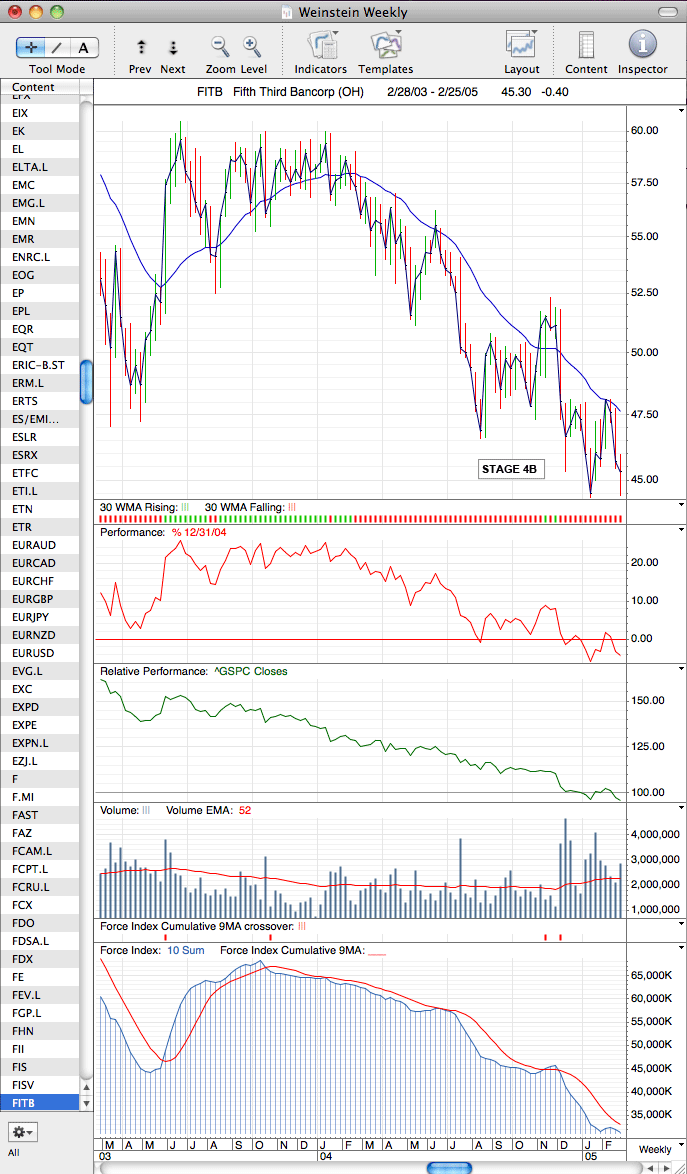The image size is (687, 1174).
Task: Click the toolbar toggle pill in title bar
Action: [667, 12]
